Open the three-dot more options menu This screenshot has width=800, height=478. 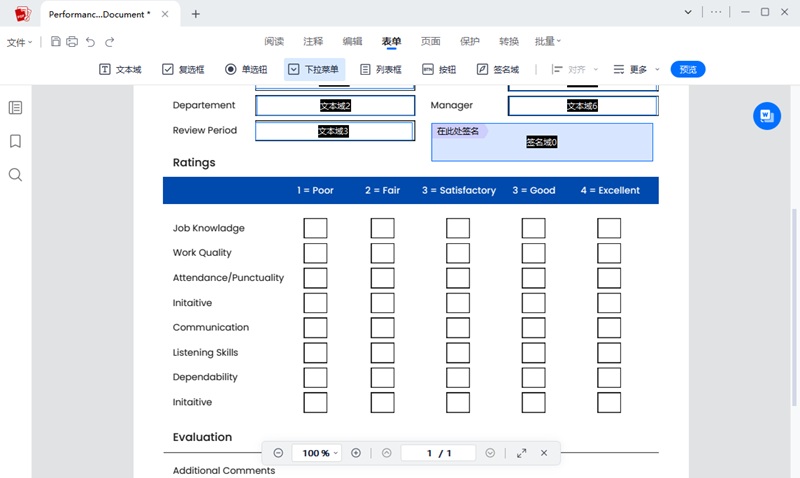click(716, 12)
